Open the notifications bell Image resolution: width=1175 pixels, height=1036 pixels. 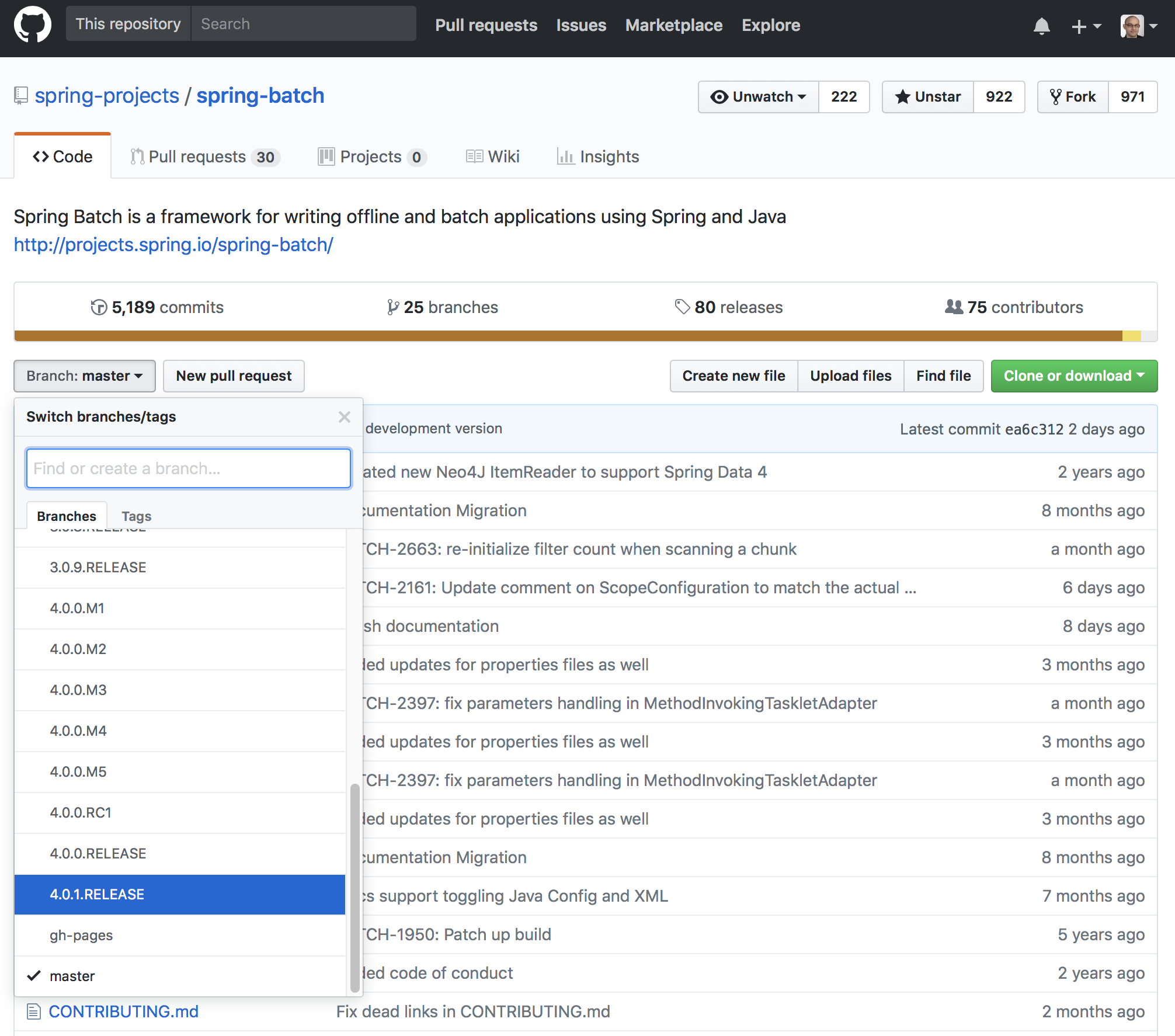coord(1041,26)
